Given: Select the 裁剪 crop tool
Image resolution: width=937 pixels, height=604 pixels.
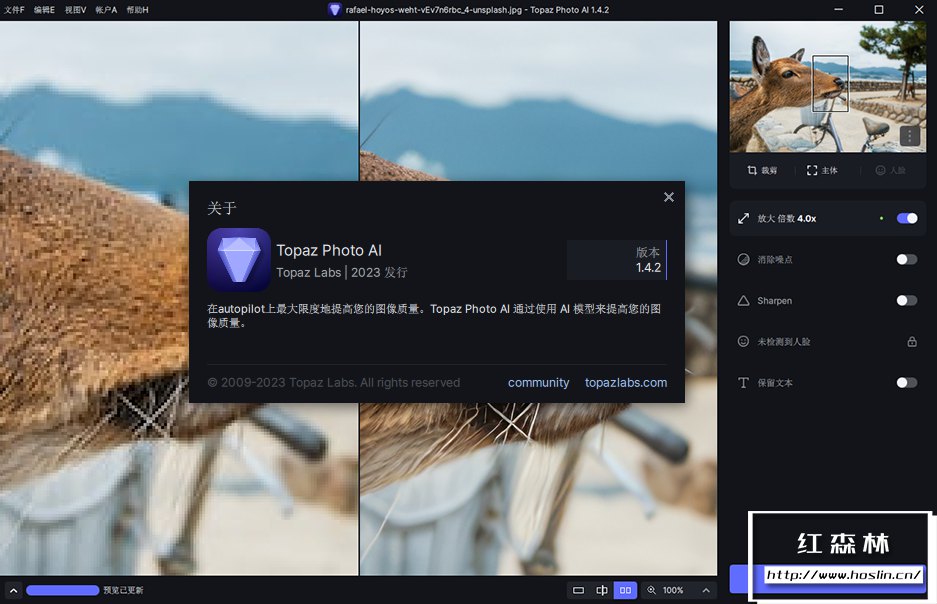Looking at the screenshot, I should [763, 170].
